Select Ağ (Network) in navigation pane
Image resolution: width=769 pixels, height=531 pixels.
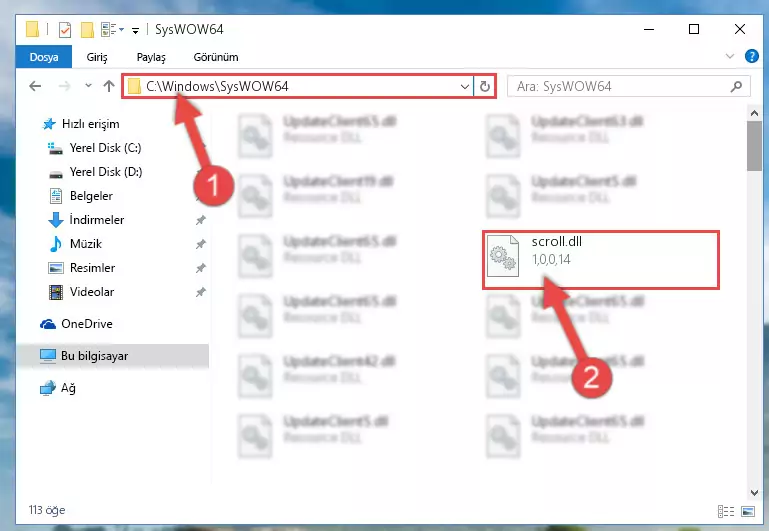coord(58,388)
